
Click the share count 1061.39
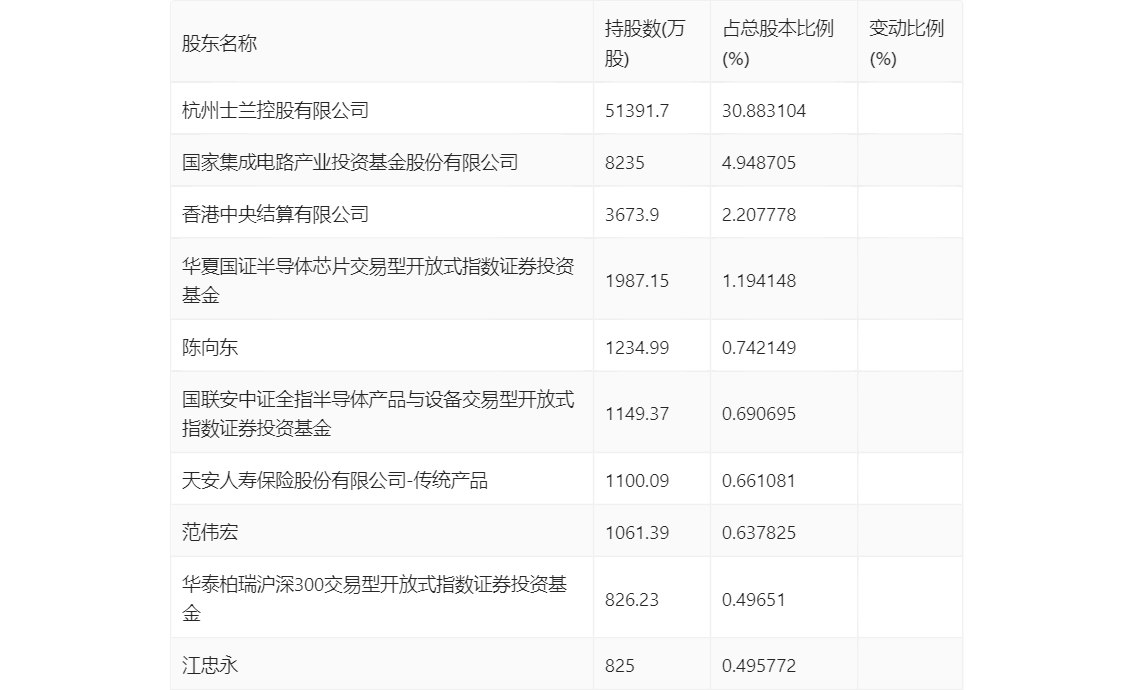click(636, 533)
